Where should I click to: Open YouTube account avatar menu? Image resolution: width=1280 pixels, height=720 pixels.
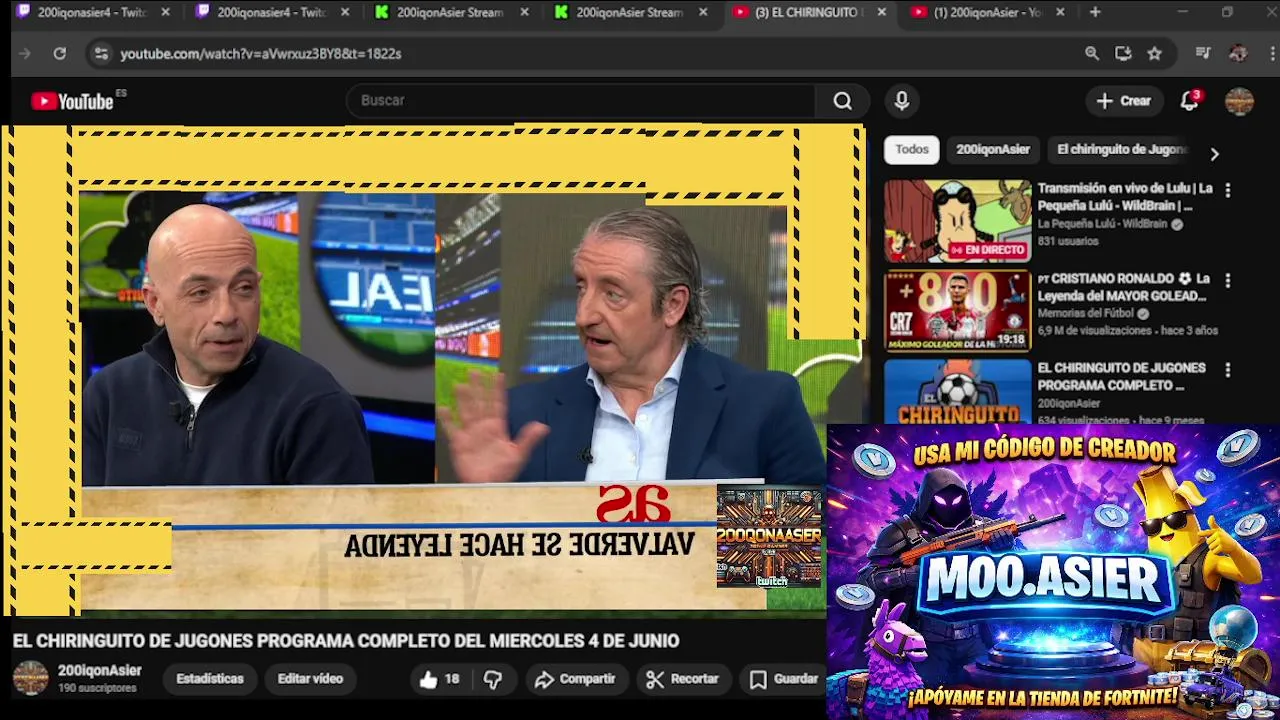coord(1239,101)
